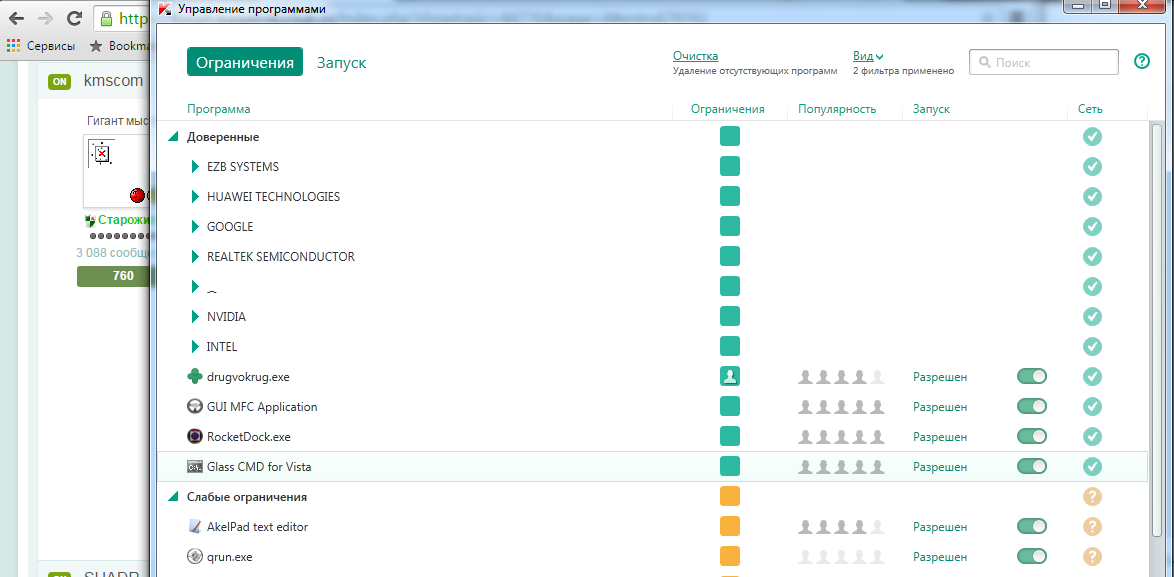Click the help question mark icon
This screenshot has height=577, width=1174.
[x=1141, y=62]
